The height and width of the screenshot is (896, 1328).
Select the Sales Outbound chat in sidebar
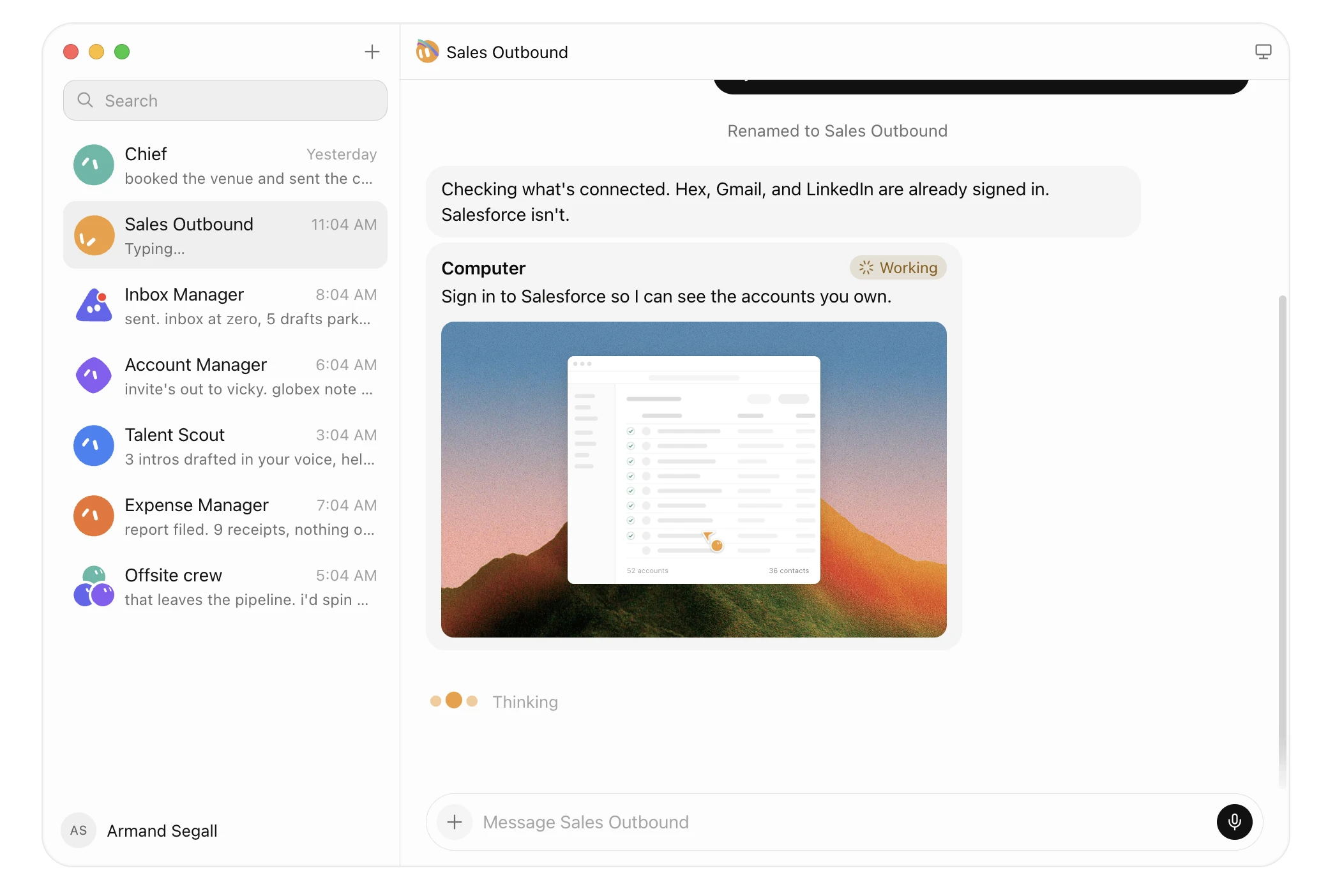[225, 235]
